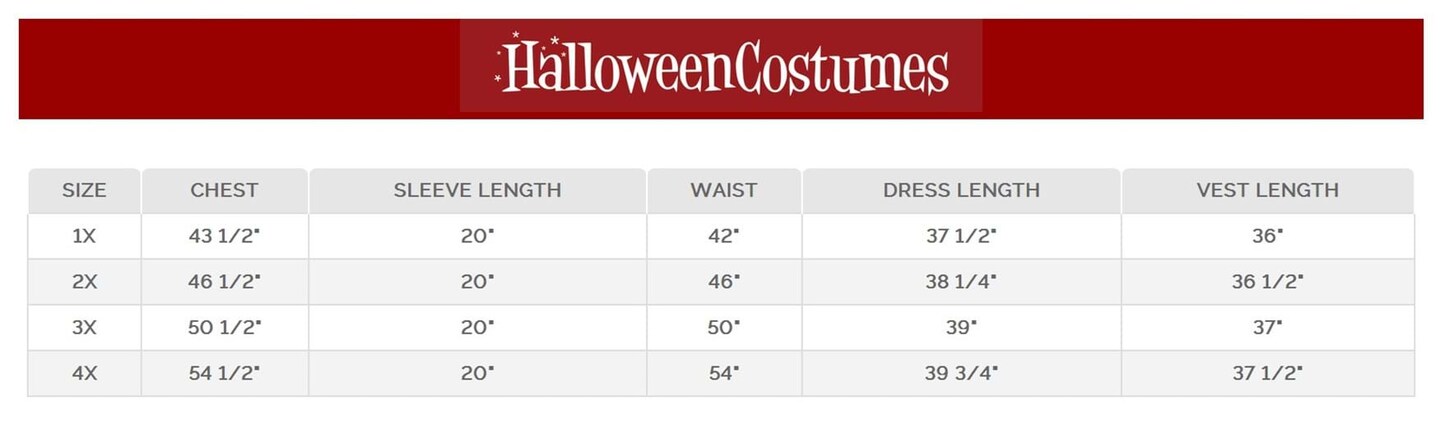Select the 1X size row label
The width and height of the screenshot is (1440, 424).
coord(84,236)
